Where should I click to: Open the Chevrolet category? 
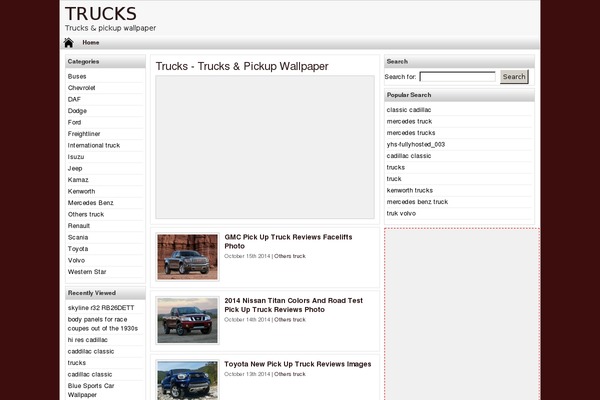tap(82, 88)
